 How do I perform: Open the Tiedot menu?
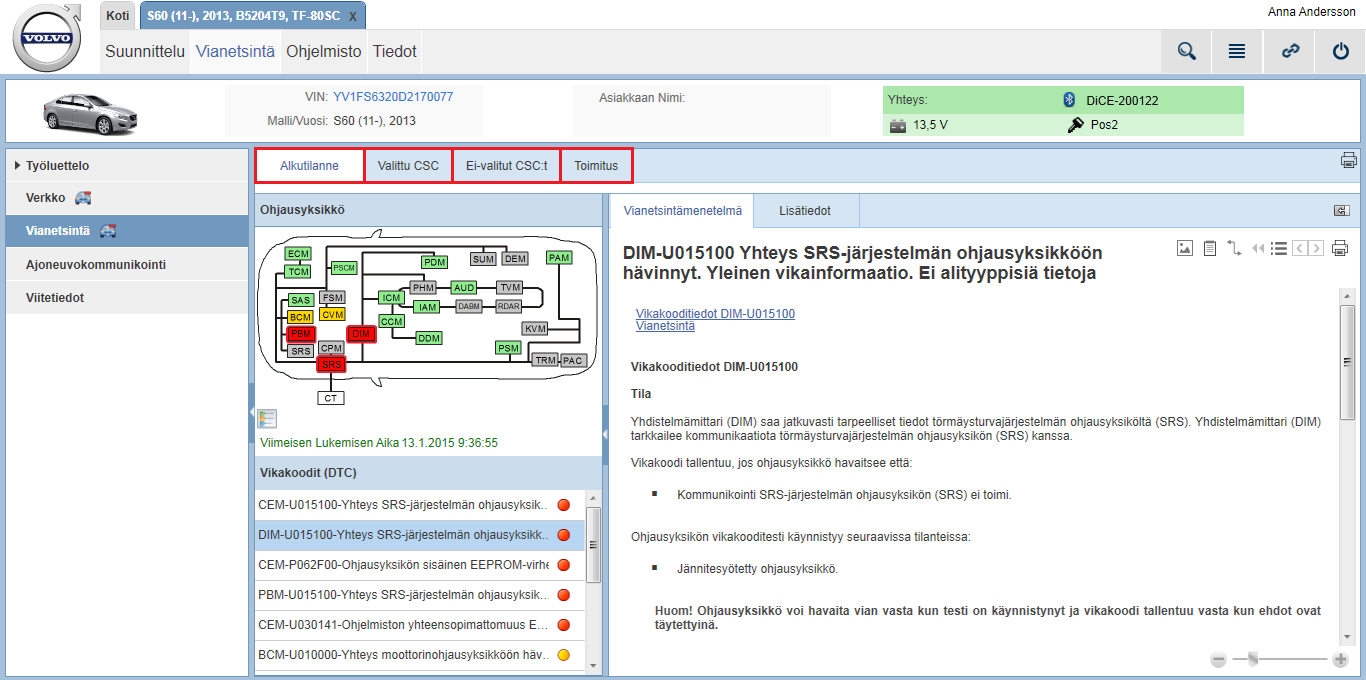pyautogui.click(x=394, y=51)
